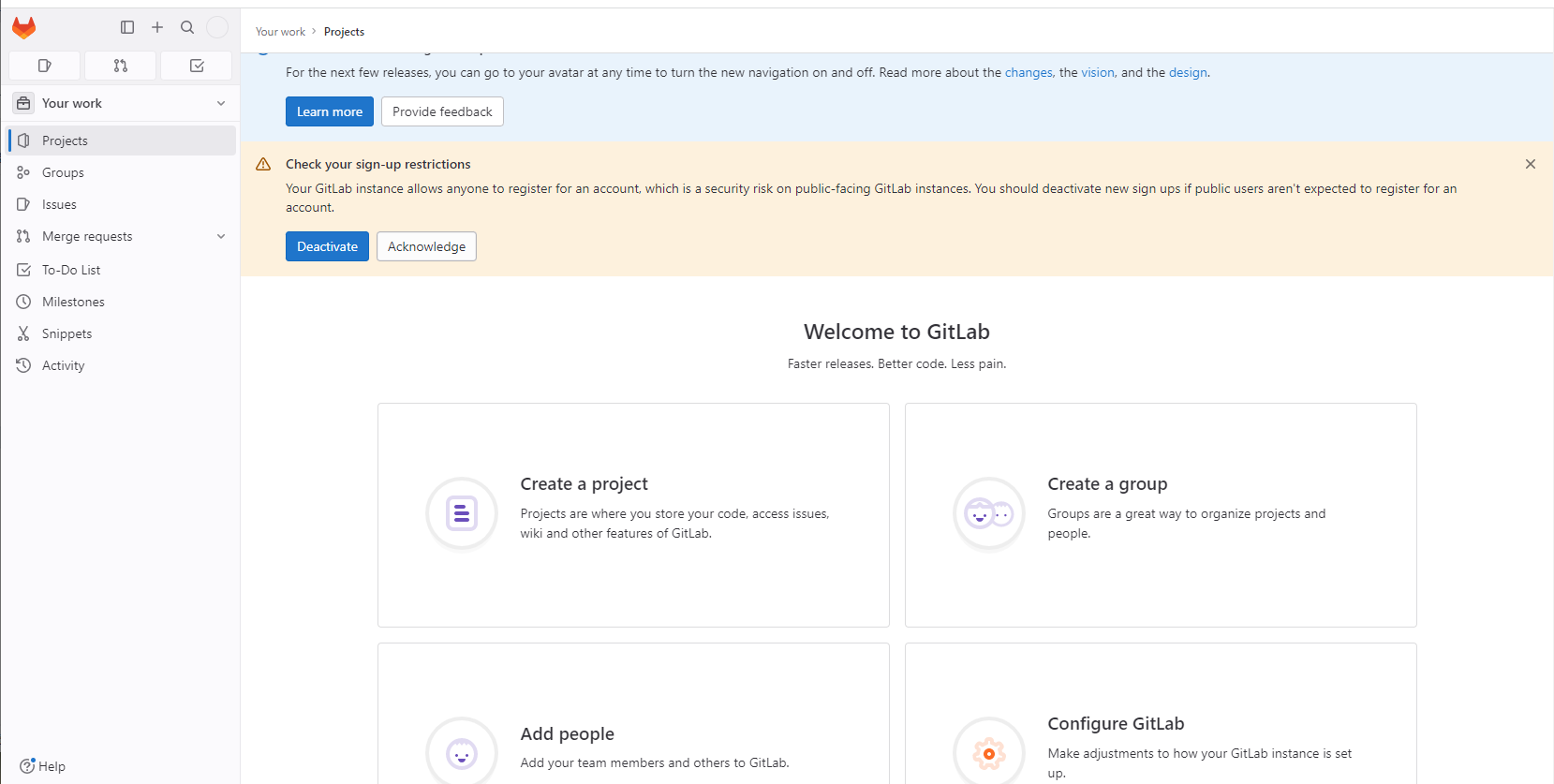Dismiss the sign-up restrictions alert
The height and width of the screenshot is (784, 1554).
1531,164
